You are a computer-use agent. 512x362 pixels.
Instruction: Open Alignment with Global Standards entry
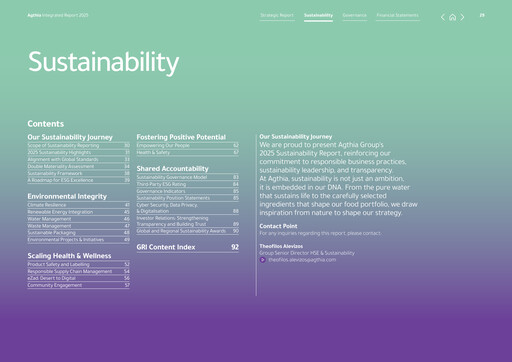[79, 159]
